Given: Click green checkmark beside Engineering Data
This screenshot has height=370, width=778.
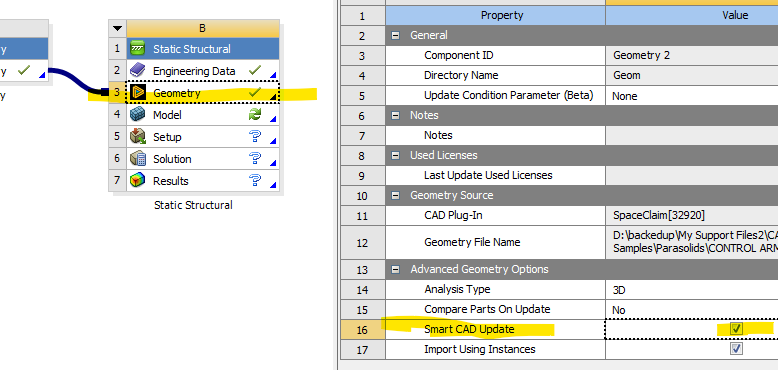Looking at the screenshot, I should [255, 70].
